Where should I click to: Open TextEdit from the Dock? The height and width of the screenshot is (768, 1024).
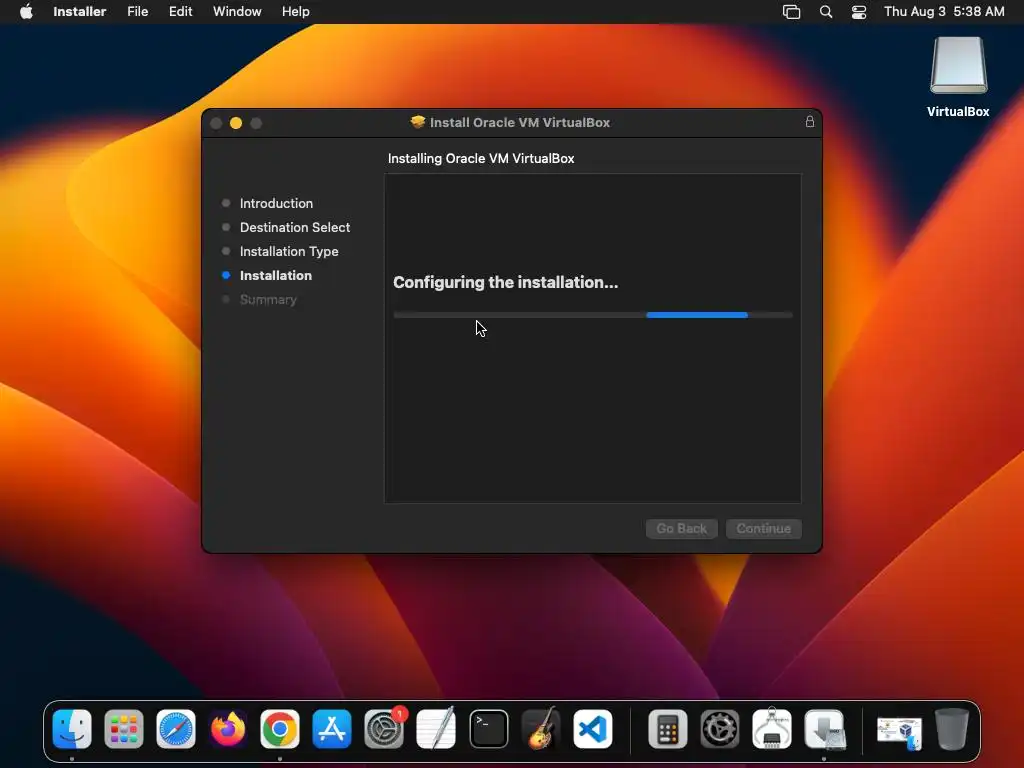(436, 729)
